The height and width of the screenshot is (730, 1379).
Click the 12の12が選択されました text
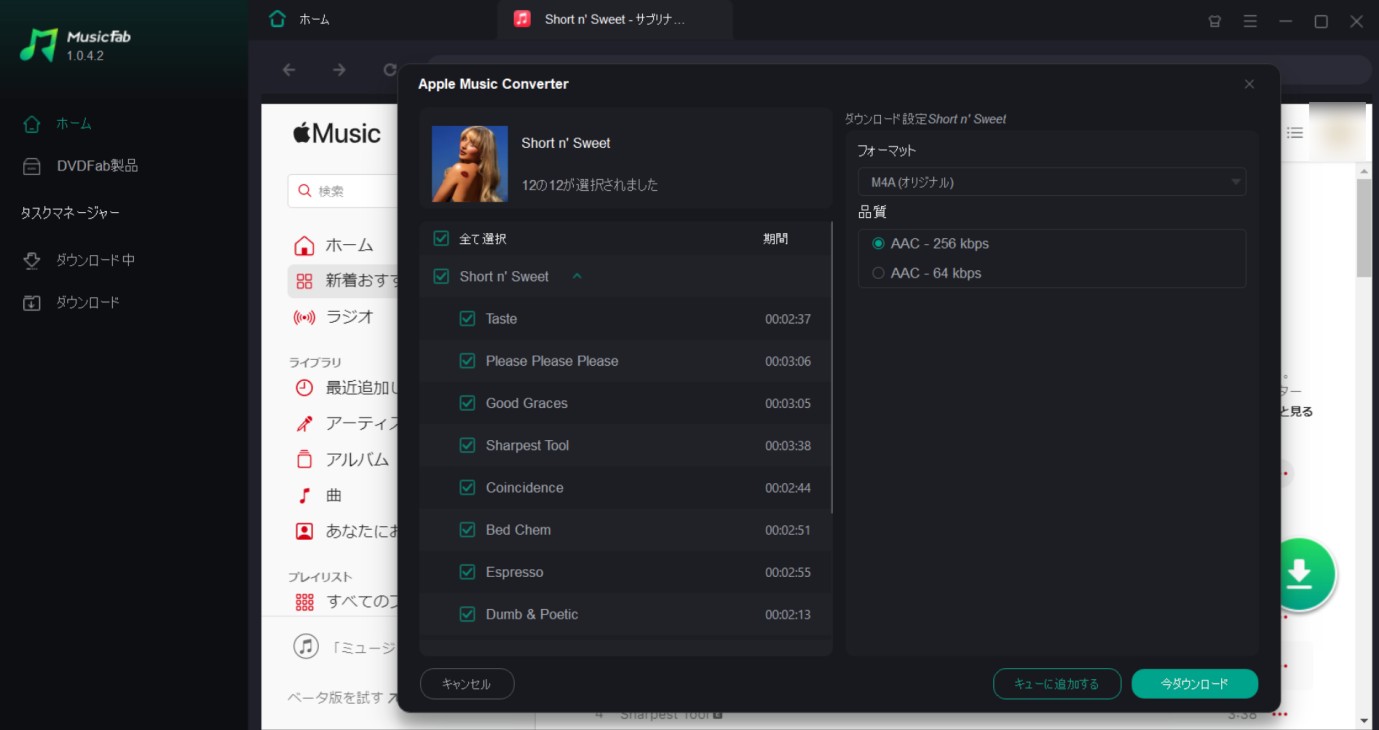[590, 185]
